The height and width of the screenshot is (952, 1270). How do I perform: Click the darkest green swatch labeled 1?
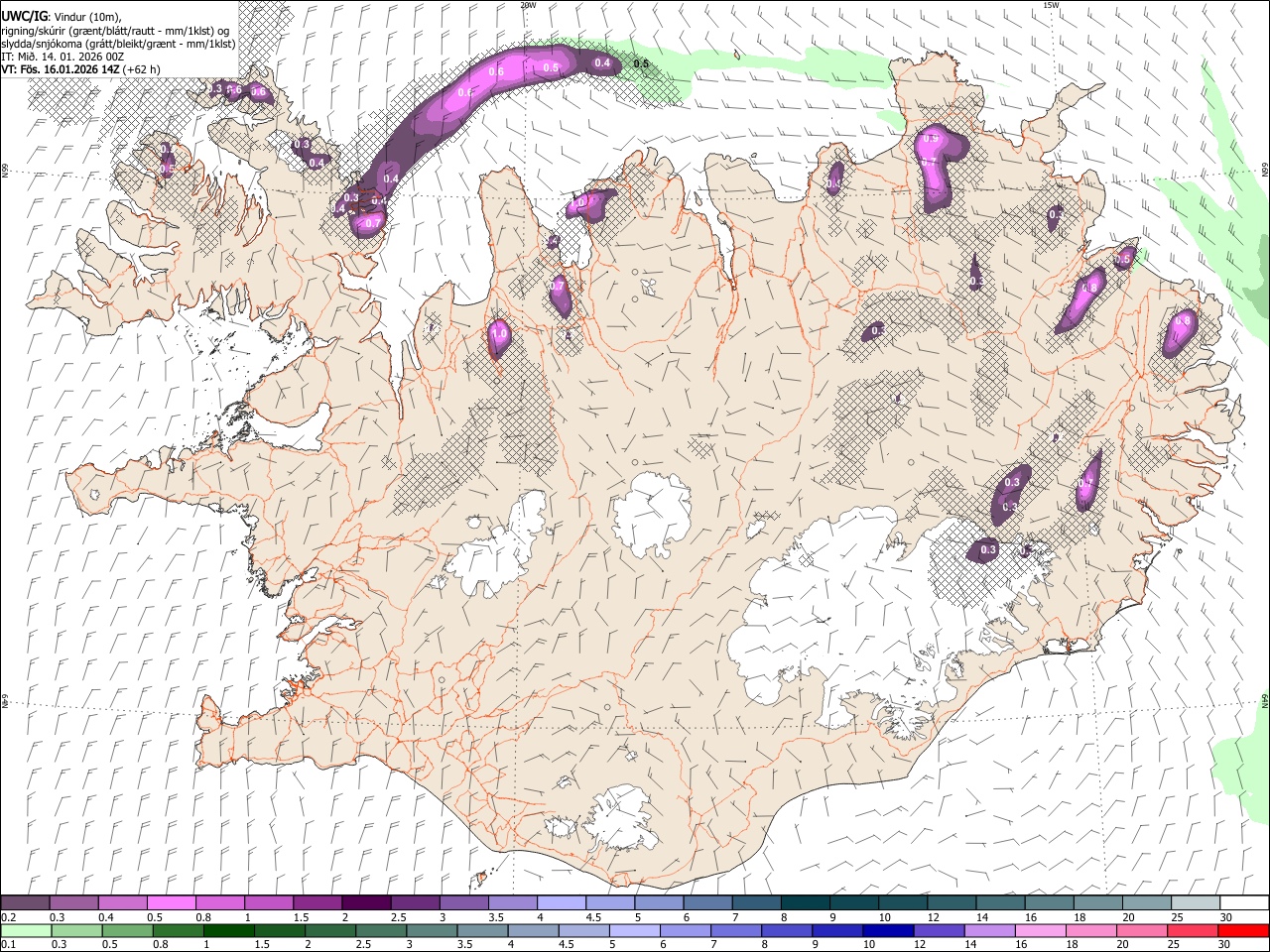pos(229,930)
